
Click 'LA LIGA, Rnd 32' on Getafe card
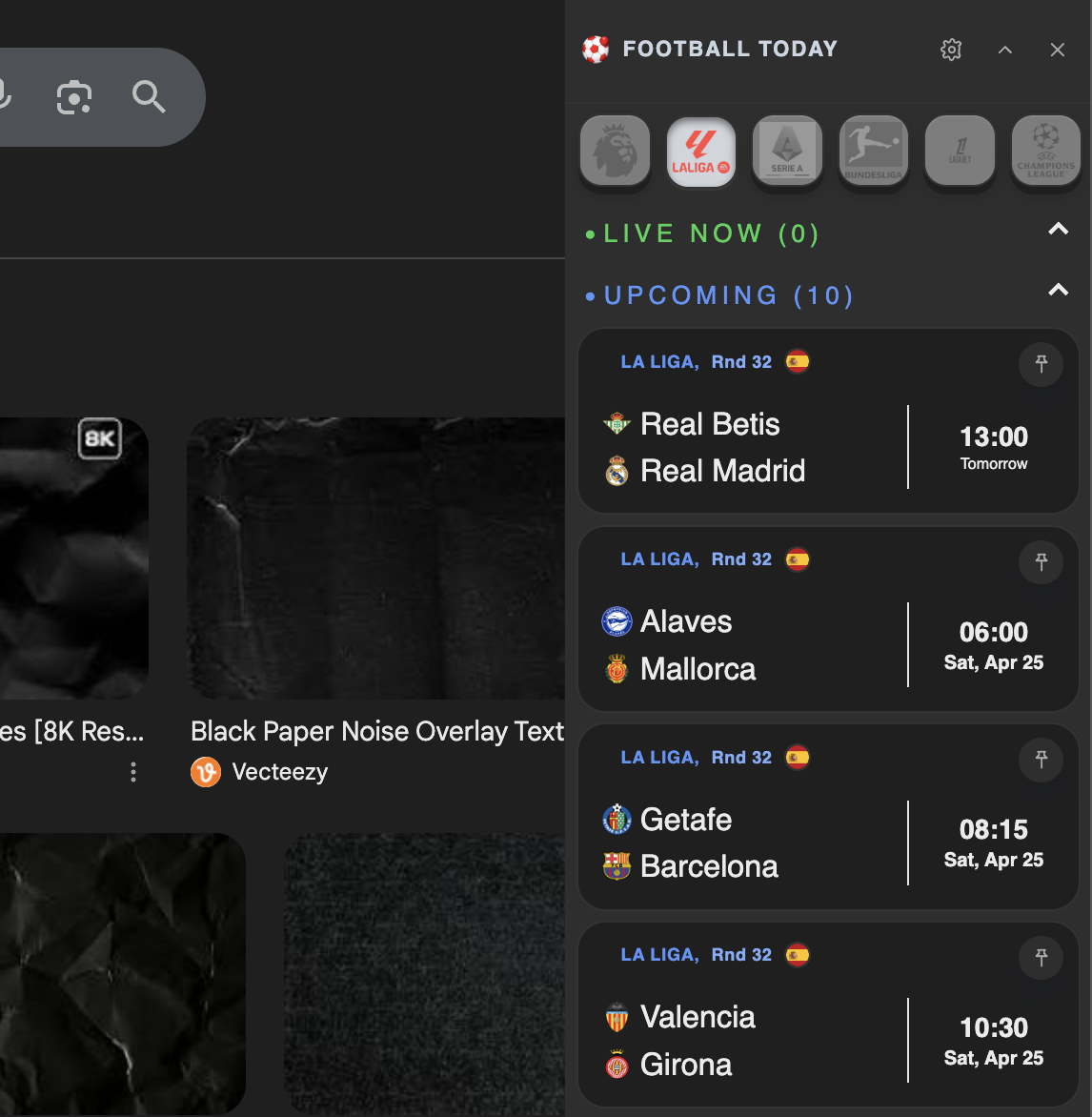(696, 758)
